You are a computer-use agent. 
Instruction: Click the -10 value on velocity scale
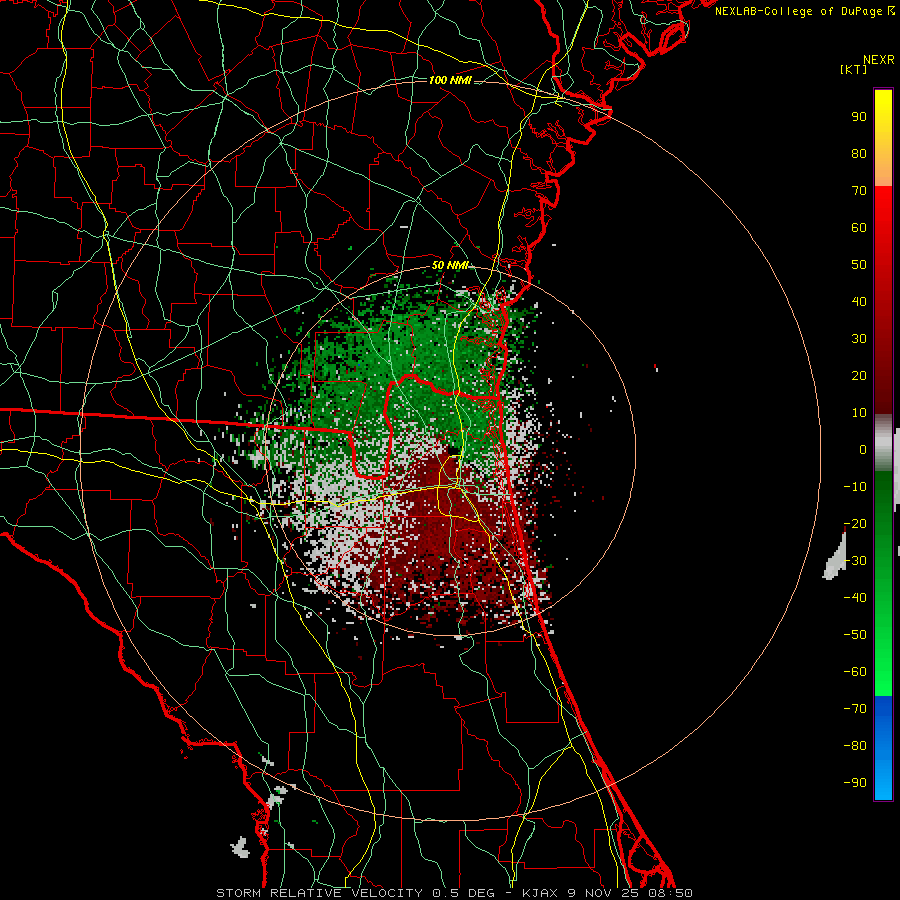click(x=855, y=487)
